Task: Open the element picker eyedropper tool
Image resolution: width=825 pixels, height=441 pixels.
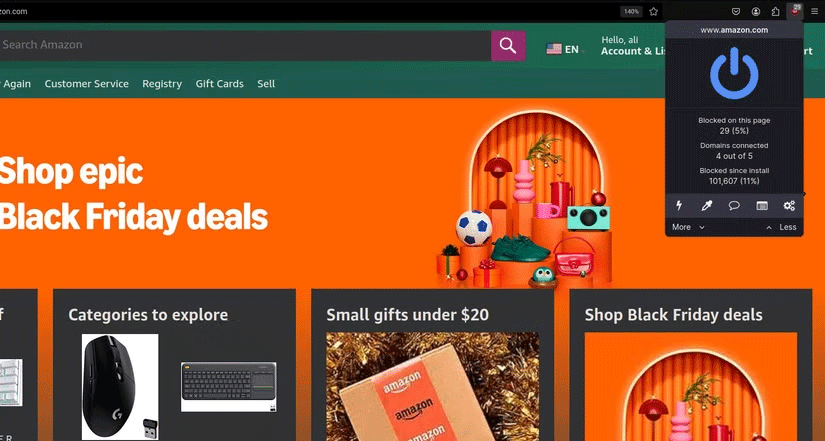Action: point(707,206)
